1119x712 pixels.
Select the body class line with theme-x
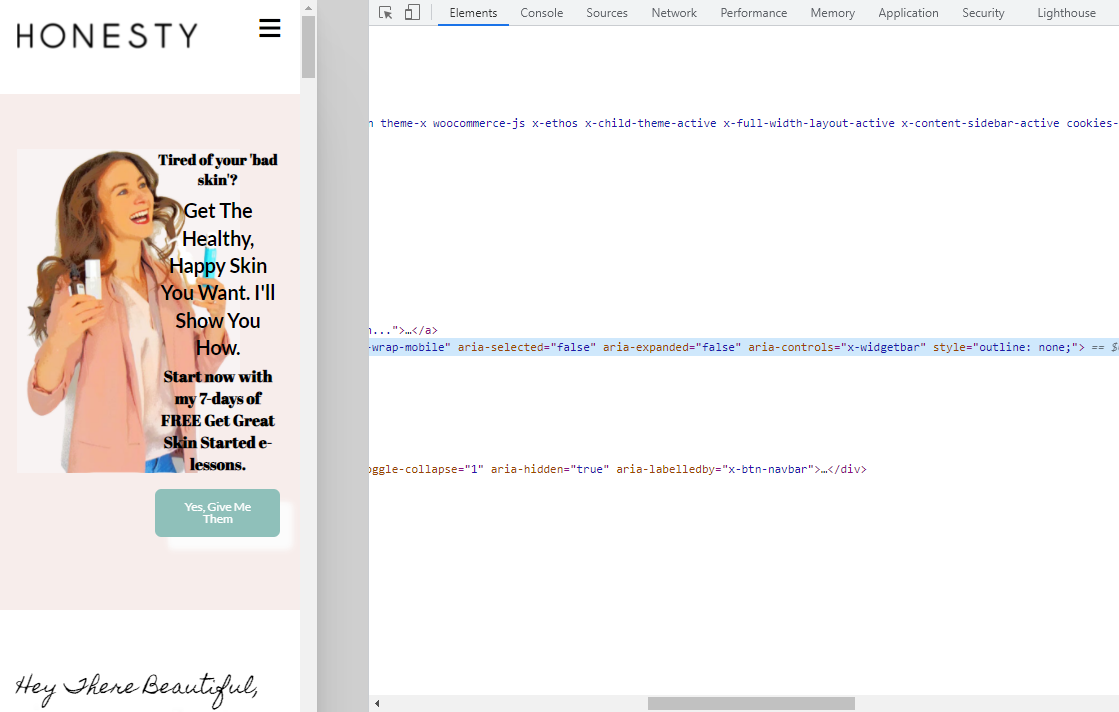pyautogui.click(x=744, y=123)
